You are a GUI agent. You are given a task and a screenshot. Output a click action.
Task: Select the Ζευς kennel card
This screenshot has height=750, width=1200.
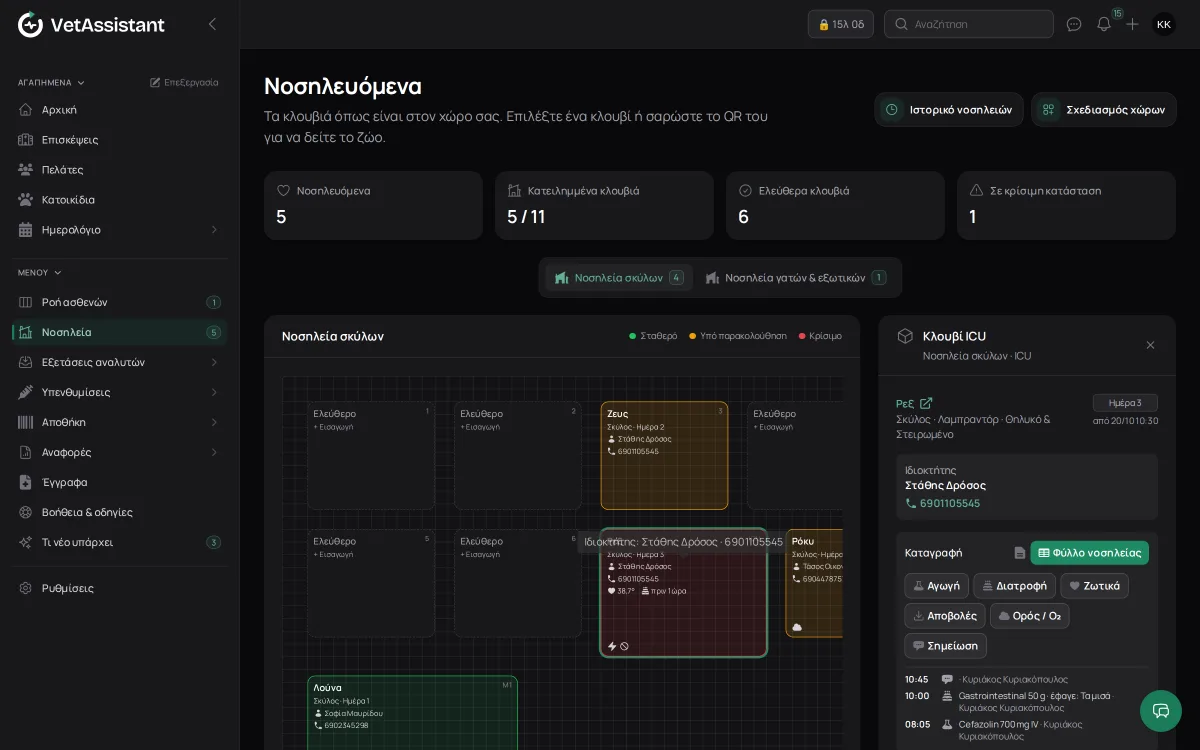(664, 455)
